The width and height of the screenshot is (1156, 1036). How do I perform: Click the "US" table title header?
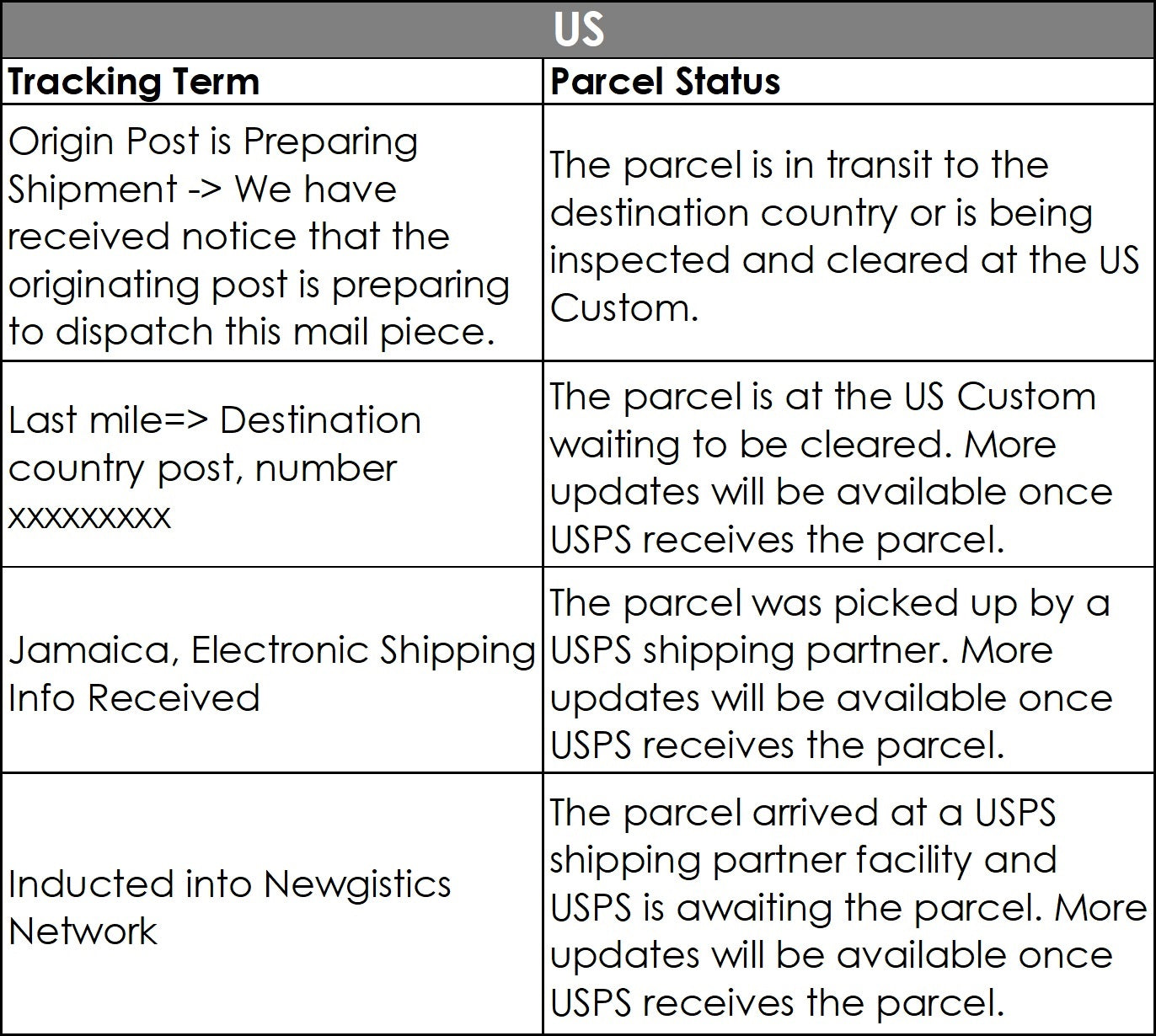pos(578,29)
